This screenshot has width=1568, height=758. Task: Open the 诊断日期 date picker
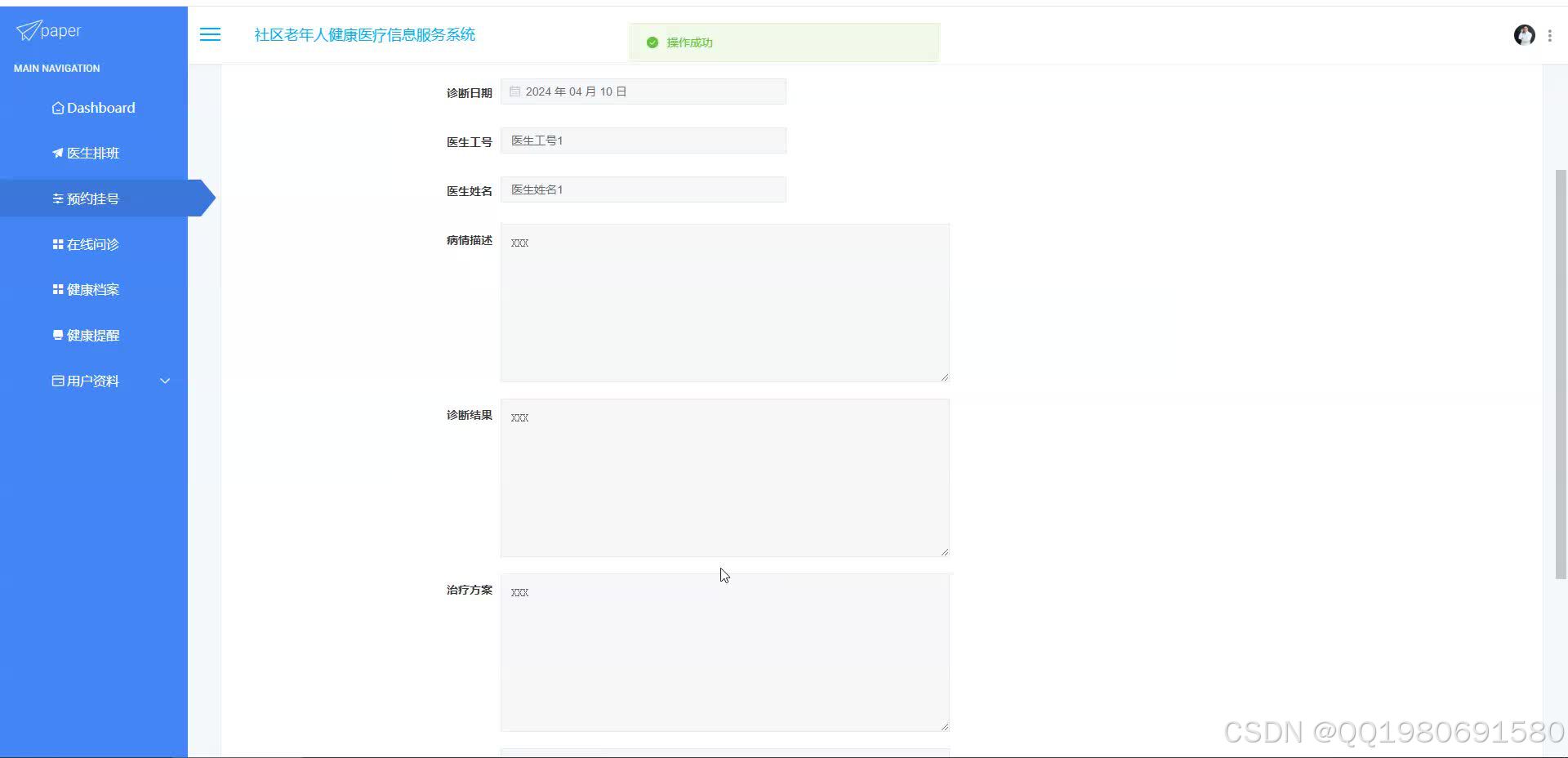(x=643, y=91)
